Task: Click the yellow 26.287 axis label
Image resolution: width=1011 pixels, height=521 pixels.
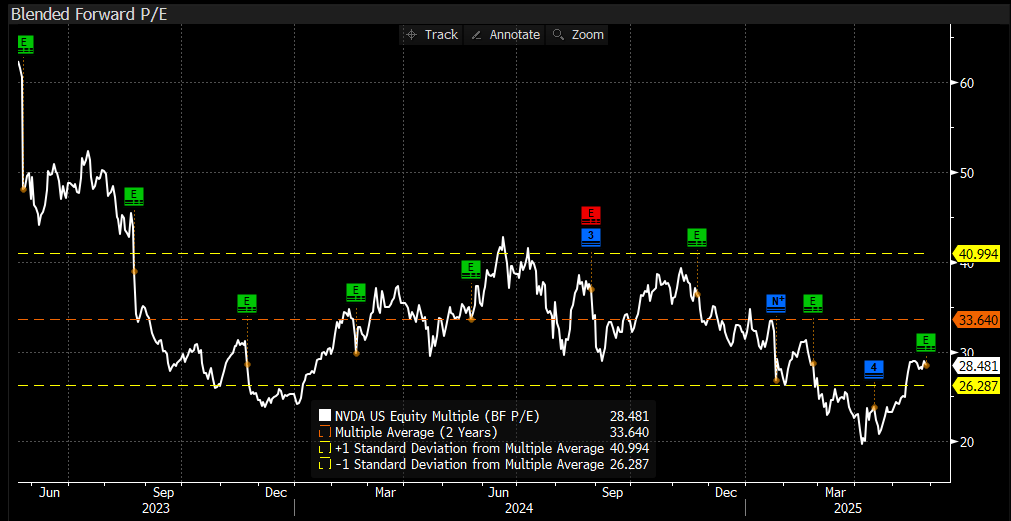Action: click(978, 385)
